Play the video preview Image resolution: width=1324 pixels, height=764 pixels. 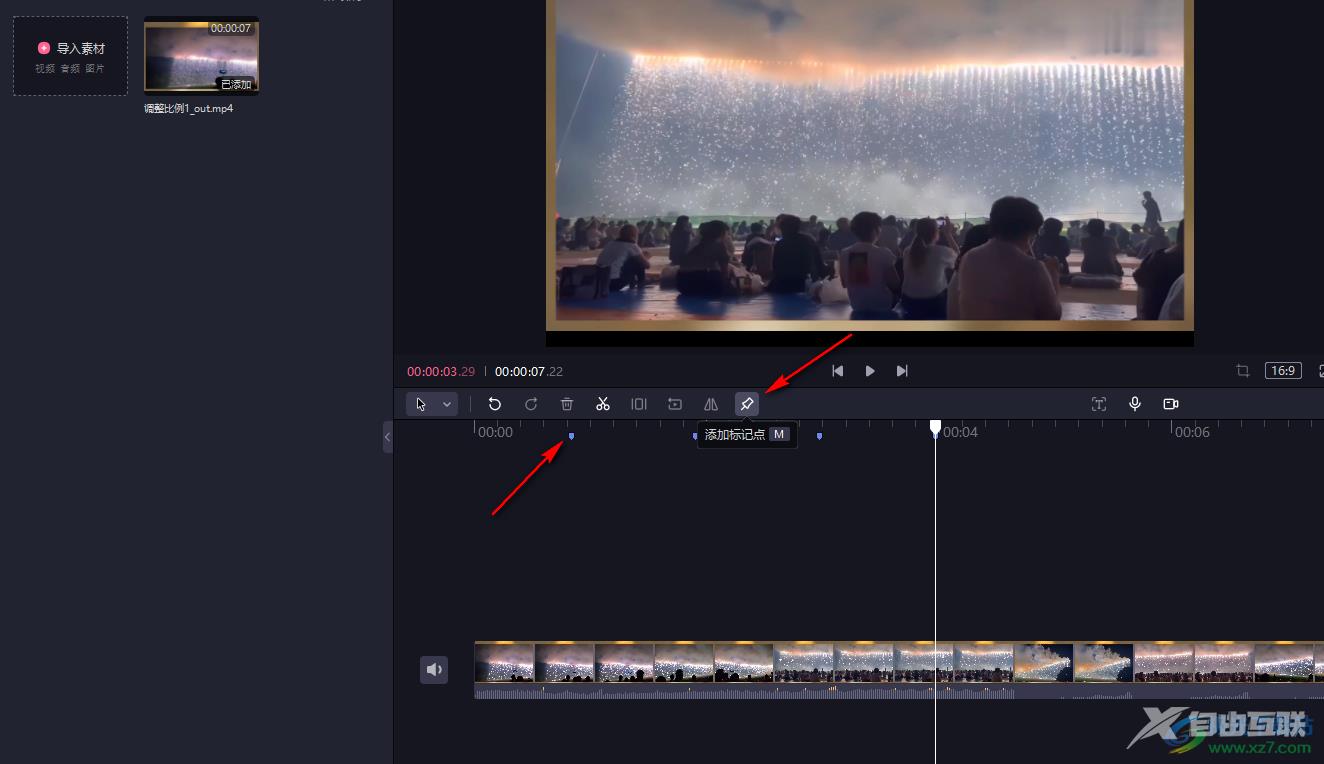coord(870,371)
